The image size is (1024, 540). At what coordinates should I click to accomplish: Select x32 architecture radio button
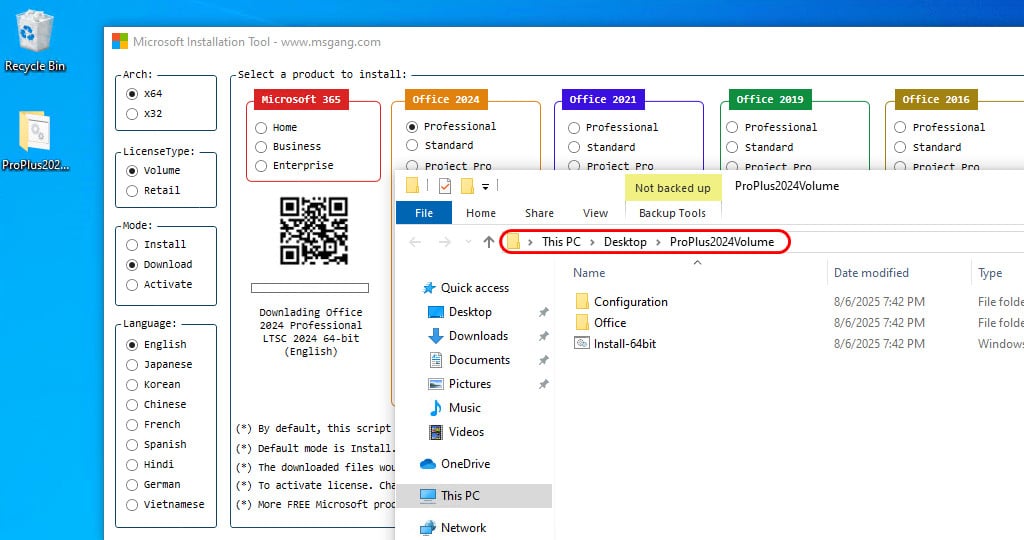tap(132, 114)
